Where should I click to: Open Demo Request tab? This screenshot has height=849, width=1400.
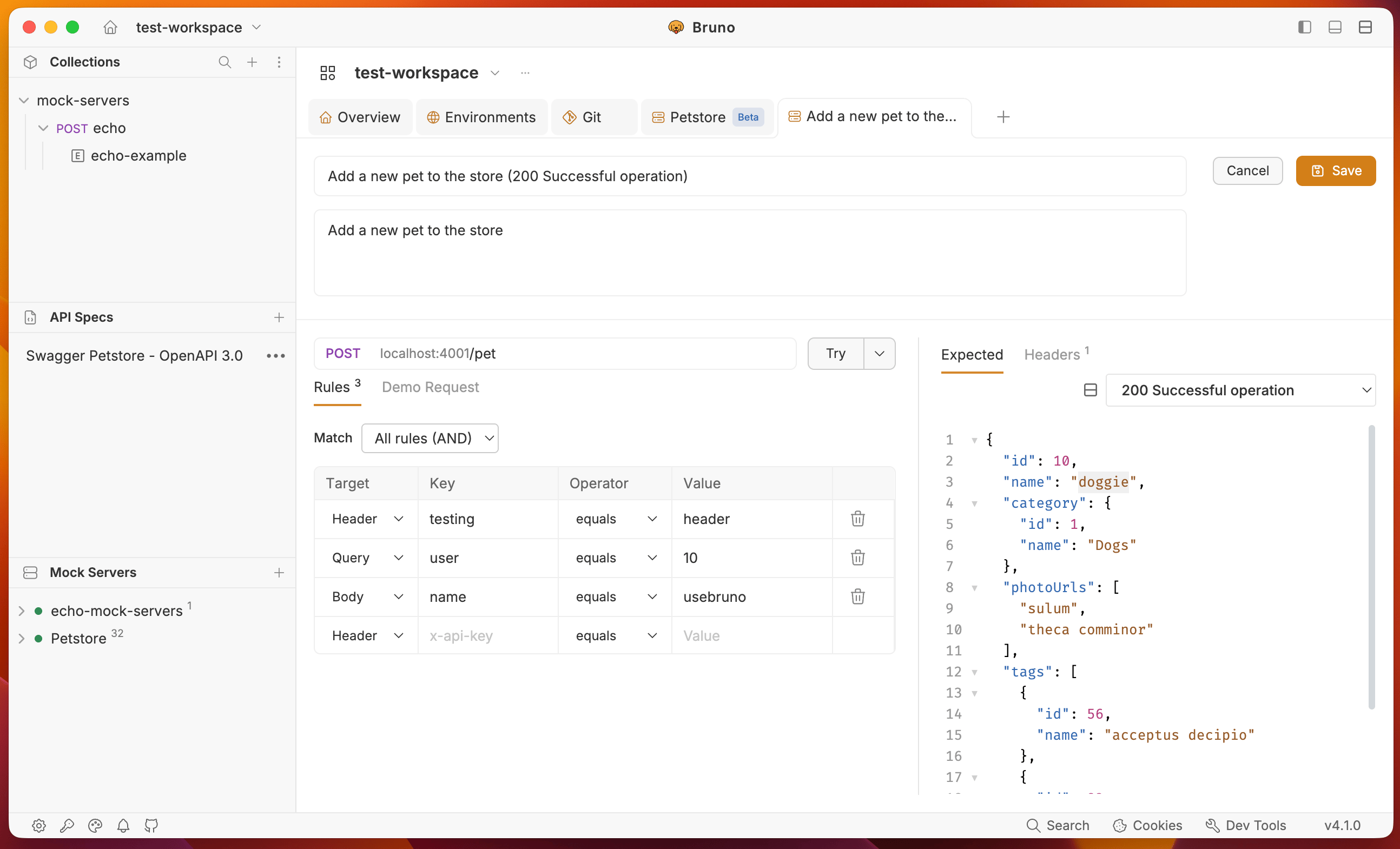point(430,387)
